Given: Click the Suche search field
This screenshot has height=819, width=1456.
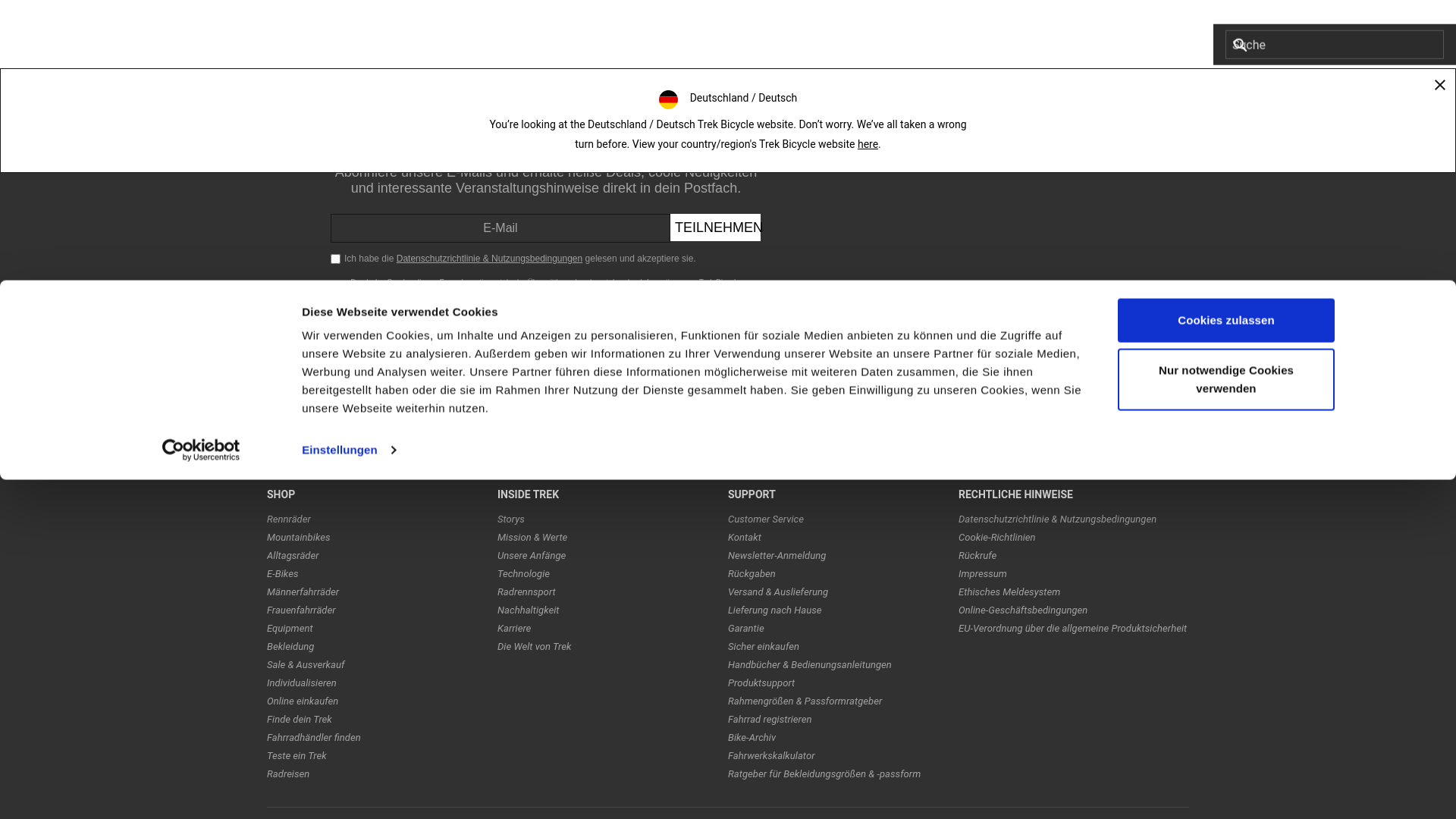Looking at the screenshot, I should 1334,45.
